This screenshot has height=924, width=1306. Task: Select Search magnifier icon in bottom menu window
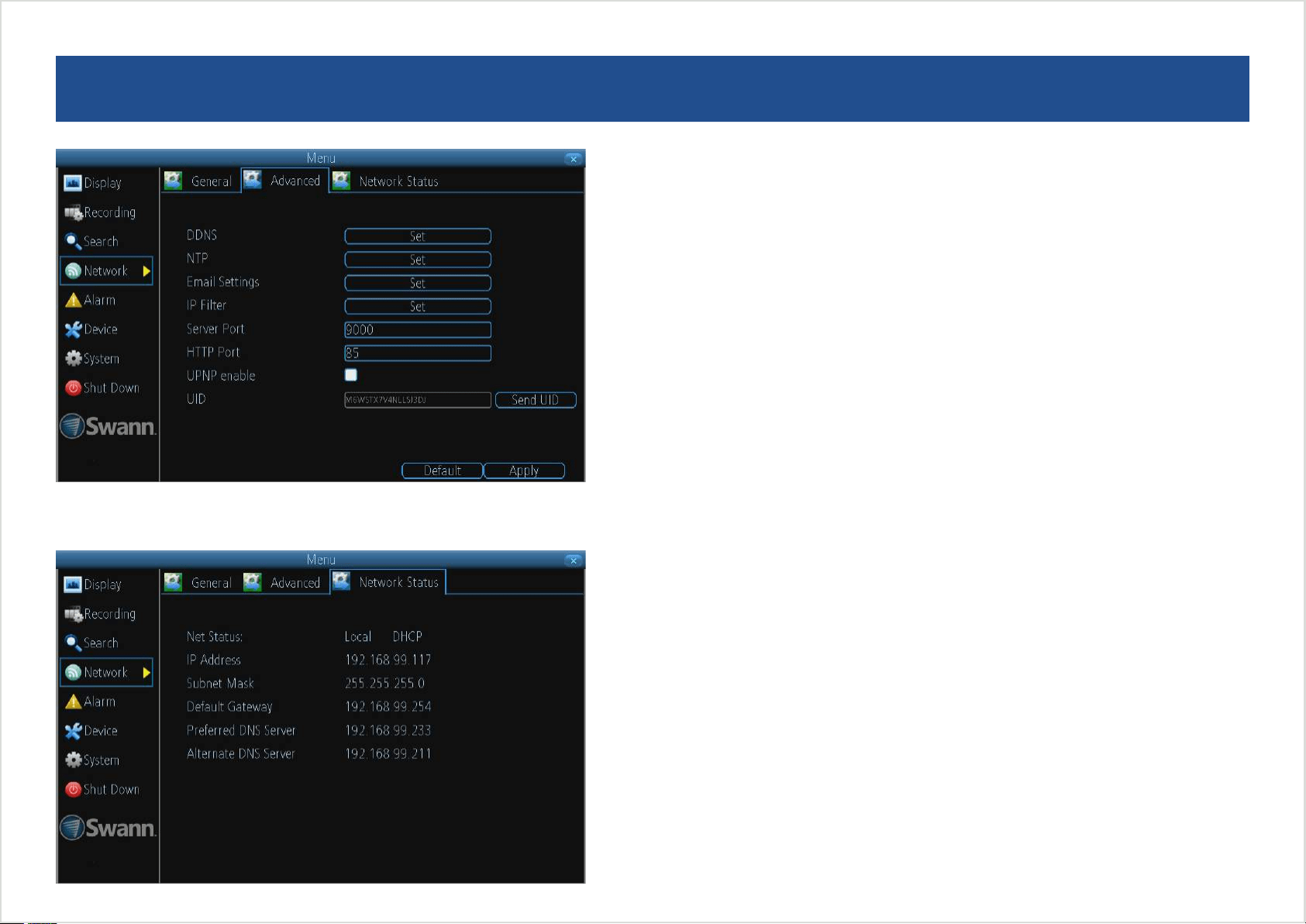(74, 643)
